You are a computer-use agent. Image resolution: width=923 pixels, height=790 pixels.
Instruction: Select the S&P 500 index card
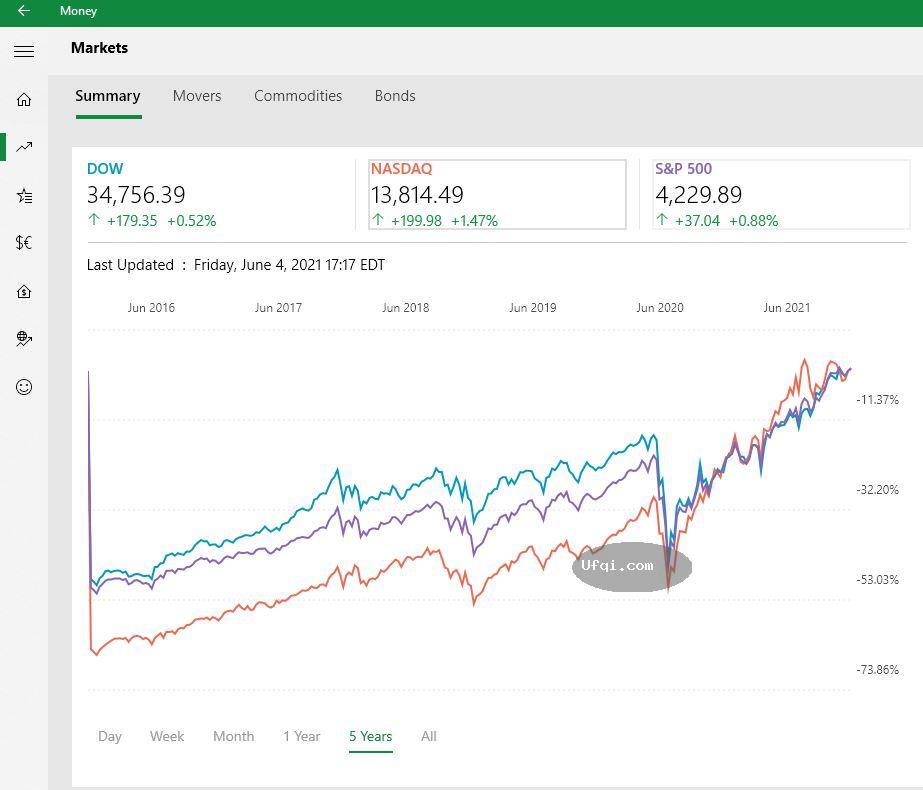780,194
